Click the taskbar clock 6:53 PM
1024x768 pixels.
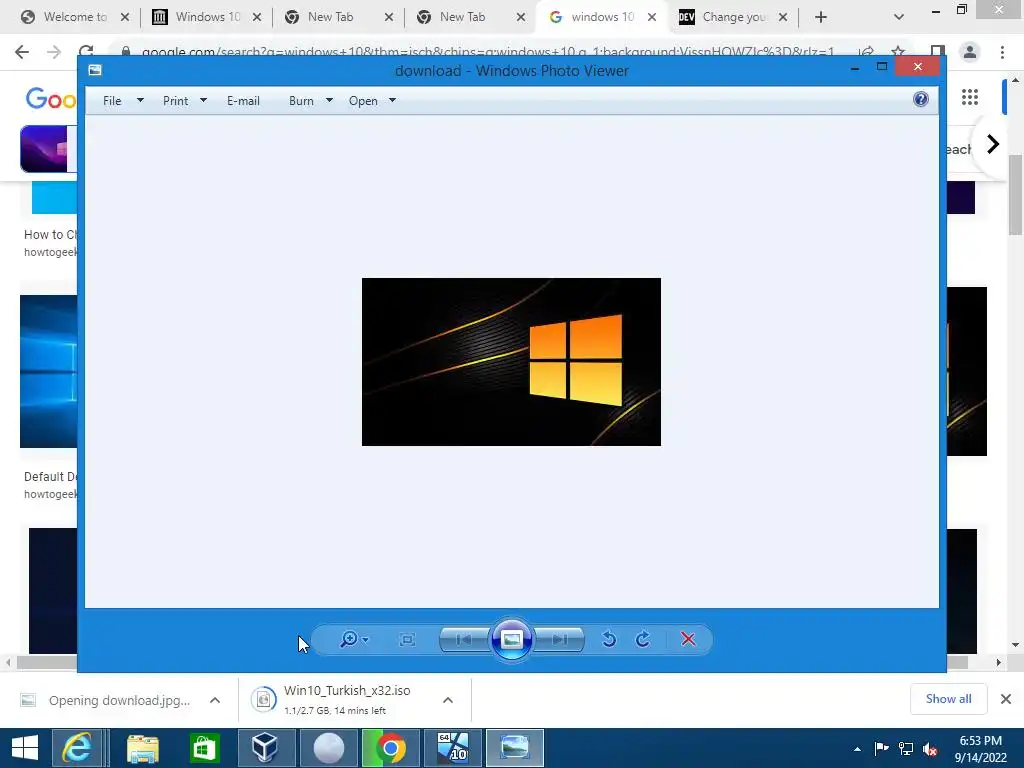980,741
